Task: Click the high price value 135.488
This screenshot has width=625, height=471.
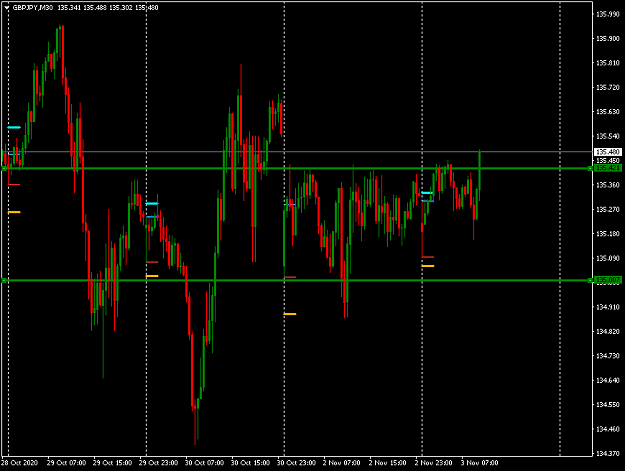Action: click(x=95, y=8)
